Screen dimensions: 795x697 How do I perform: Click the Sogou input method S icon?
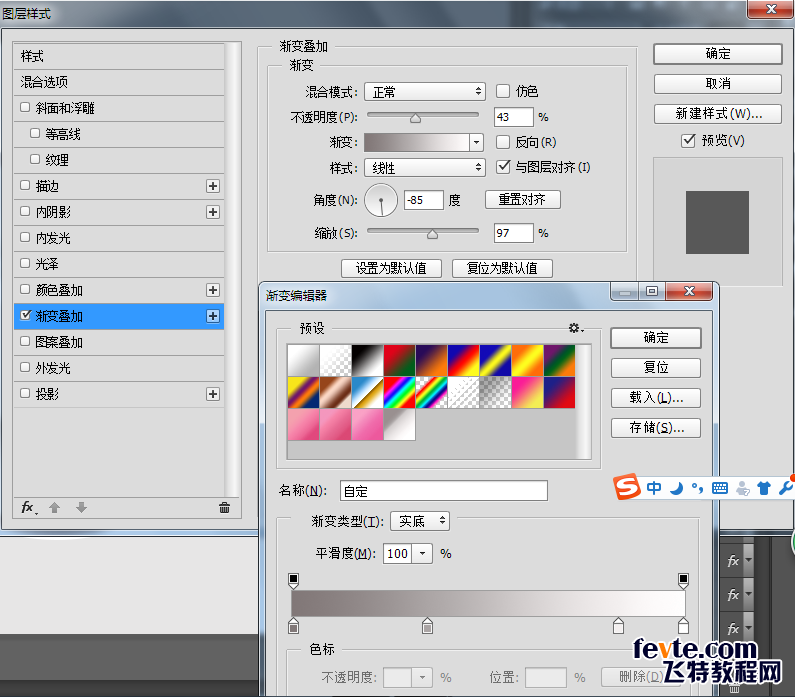click(626, 488)
